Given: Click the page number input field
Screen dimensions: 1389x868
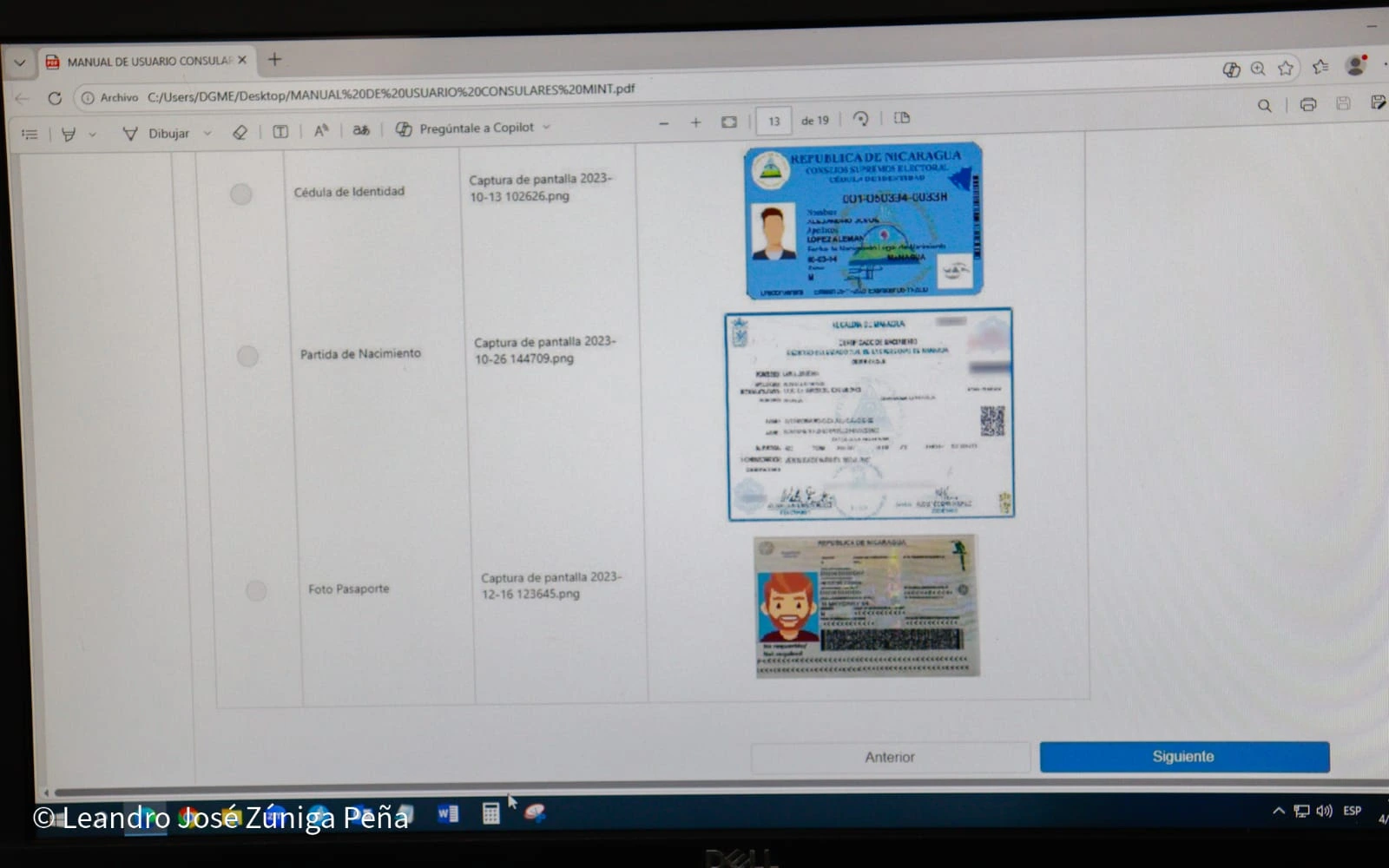Looking at the screenshot, I should [x=773, y=121].
